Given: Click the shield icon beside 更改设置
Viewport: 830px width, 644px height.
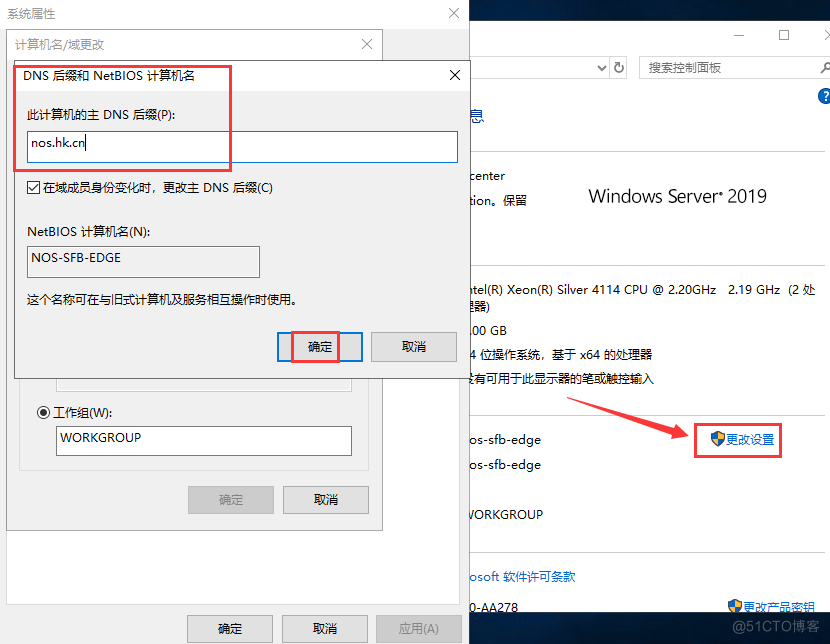Looking at the screenshot, I should click(x=717, y=439).
